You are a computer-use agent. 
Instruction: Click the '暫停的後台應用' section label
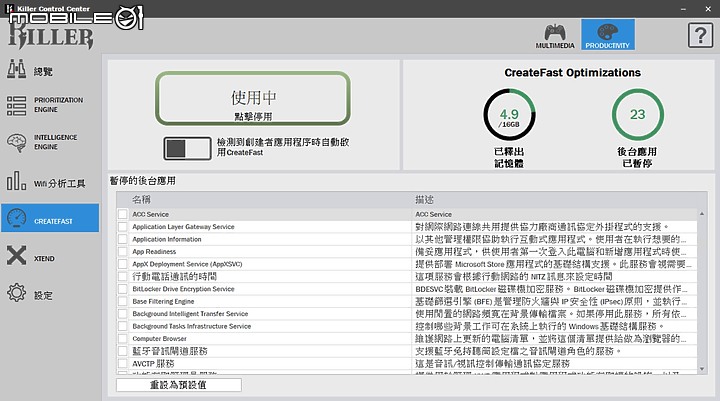tap(142, 181)
